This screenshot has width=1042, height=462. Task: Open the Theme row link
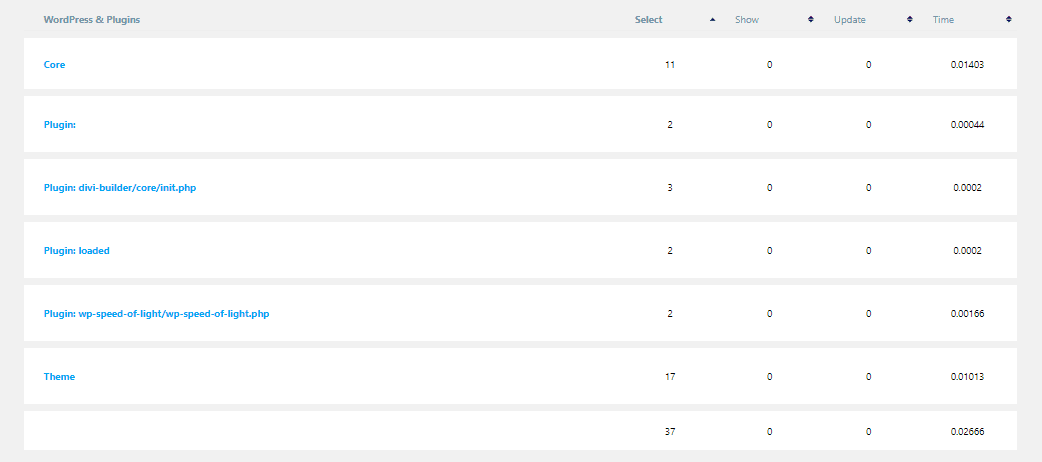[x=59, y=376]
